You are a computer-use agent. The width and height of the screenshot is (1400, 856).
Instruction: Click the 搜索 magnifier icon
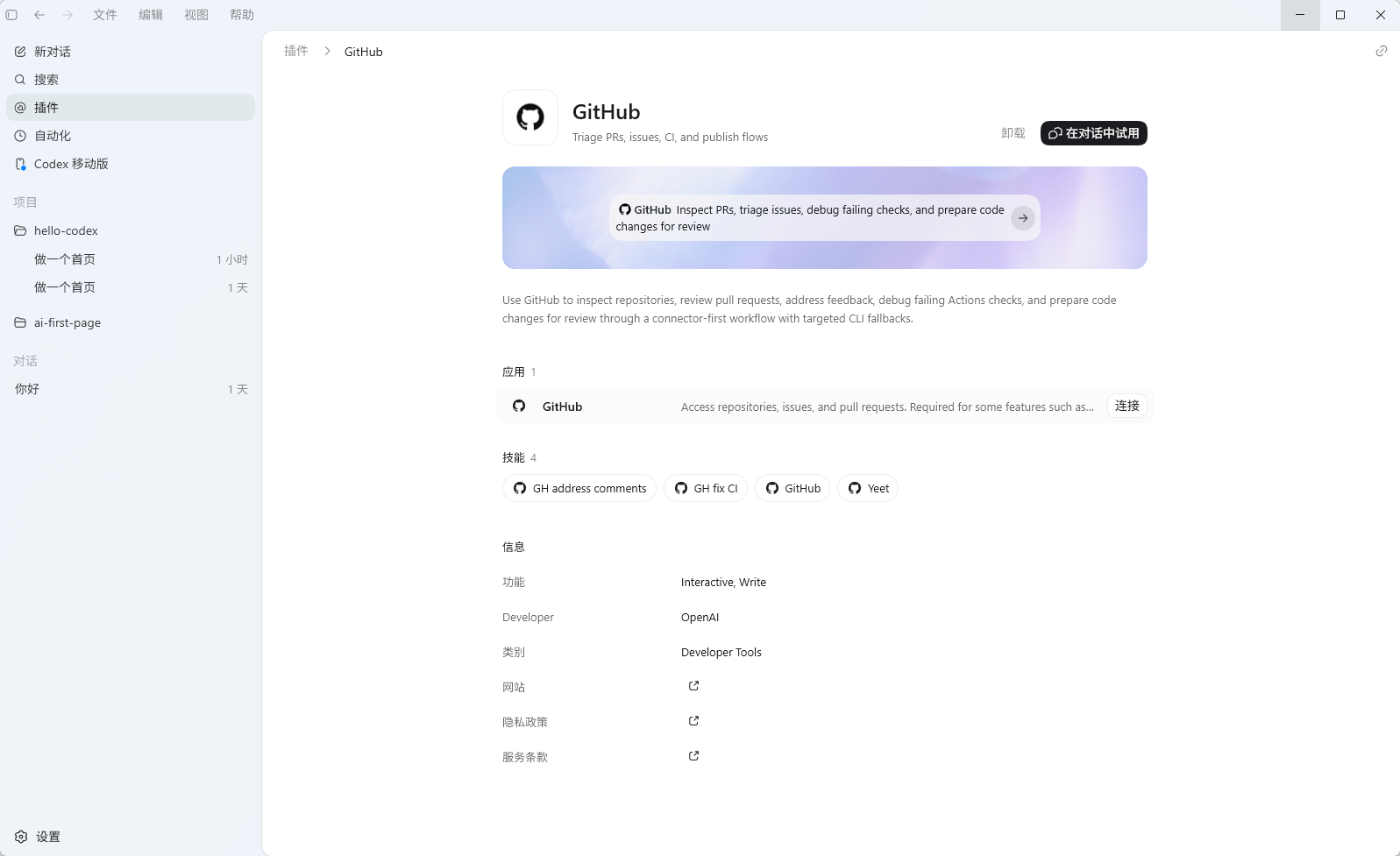pos(20,80)
